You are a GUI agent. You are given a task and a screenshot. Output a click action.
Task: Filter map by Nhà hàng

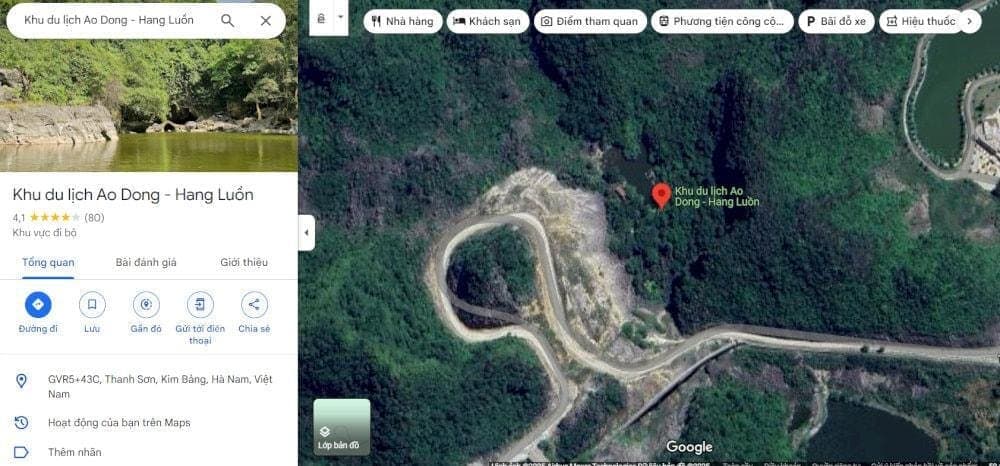pos(403,22)
